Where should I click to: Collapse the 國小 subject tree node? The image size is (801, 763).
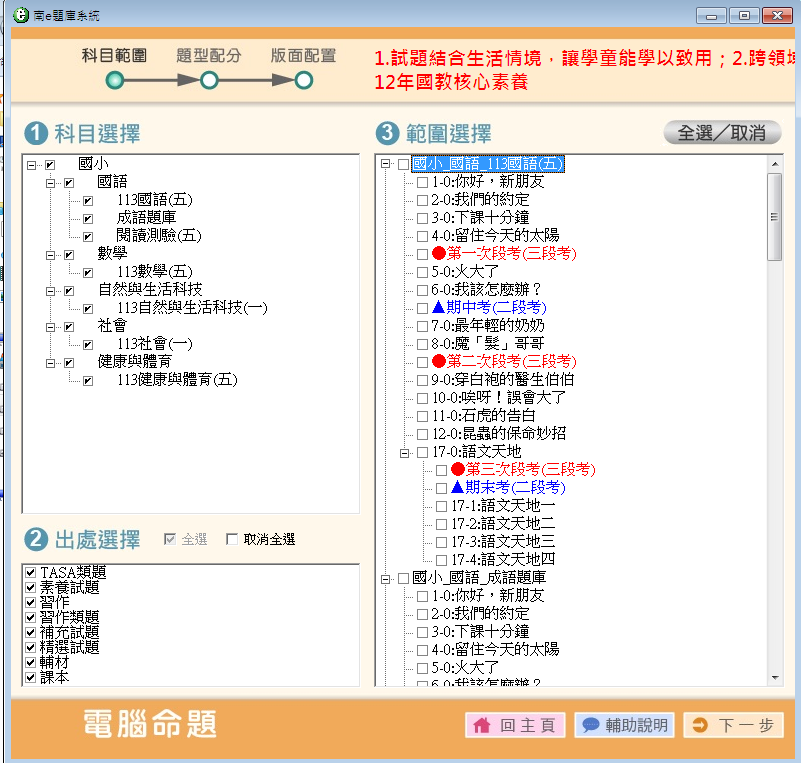pyautogui.click(x=31, y=164)
